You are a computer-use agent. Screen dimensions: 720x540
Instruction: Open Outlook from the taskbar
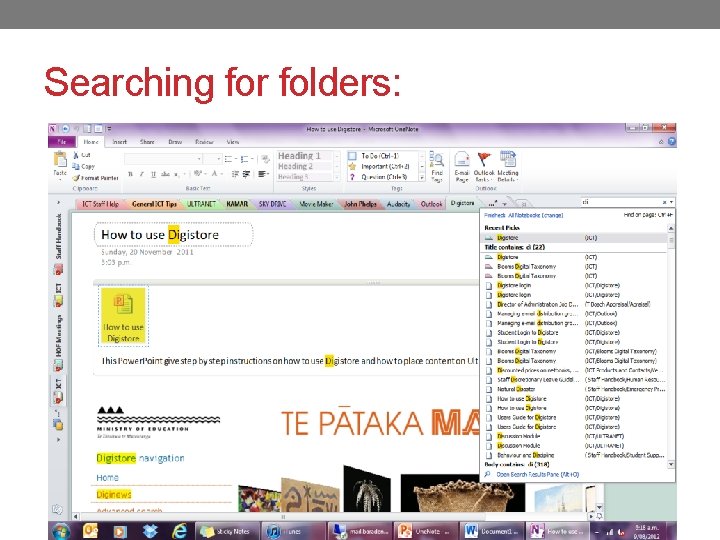pos(90,531)
